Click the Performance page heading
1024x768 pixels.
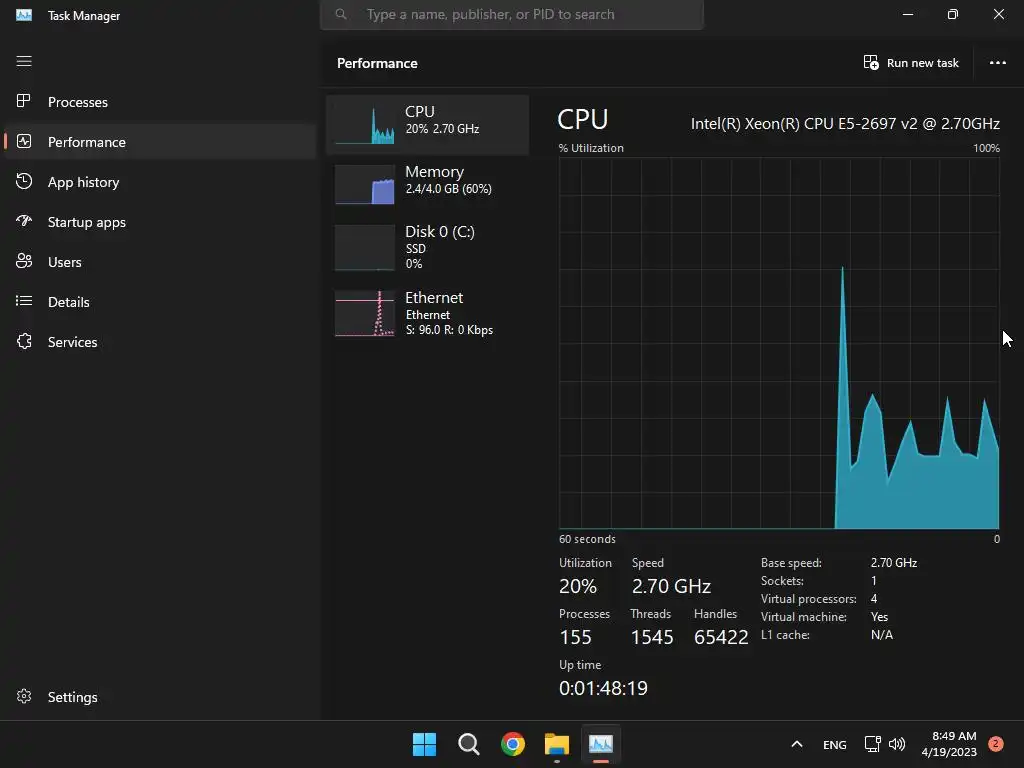click(x=377, y=63)
